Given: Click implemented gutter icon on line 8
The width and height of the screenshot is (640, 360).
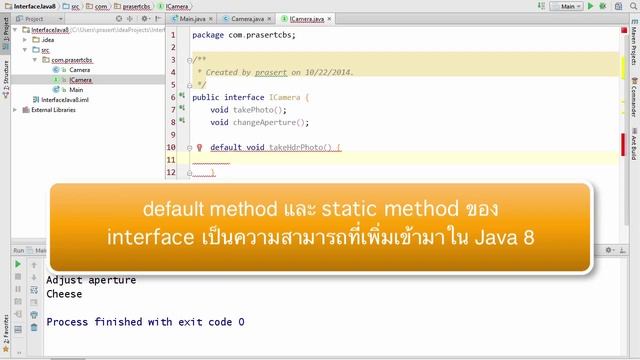Looking at the screenshot, I should pyautogui.click(x=182, y=121).
